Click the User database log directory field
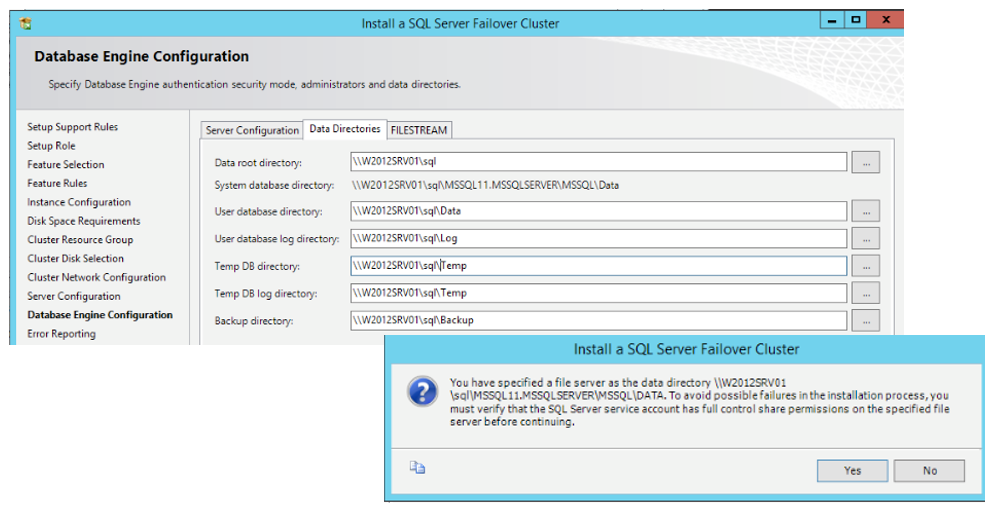 point(598,238)
